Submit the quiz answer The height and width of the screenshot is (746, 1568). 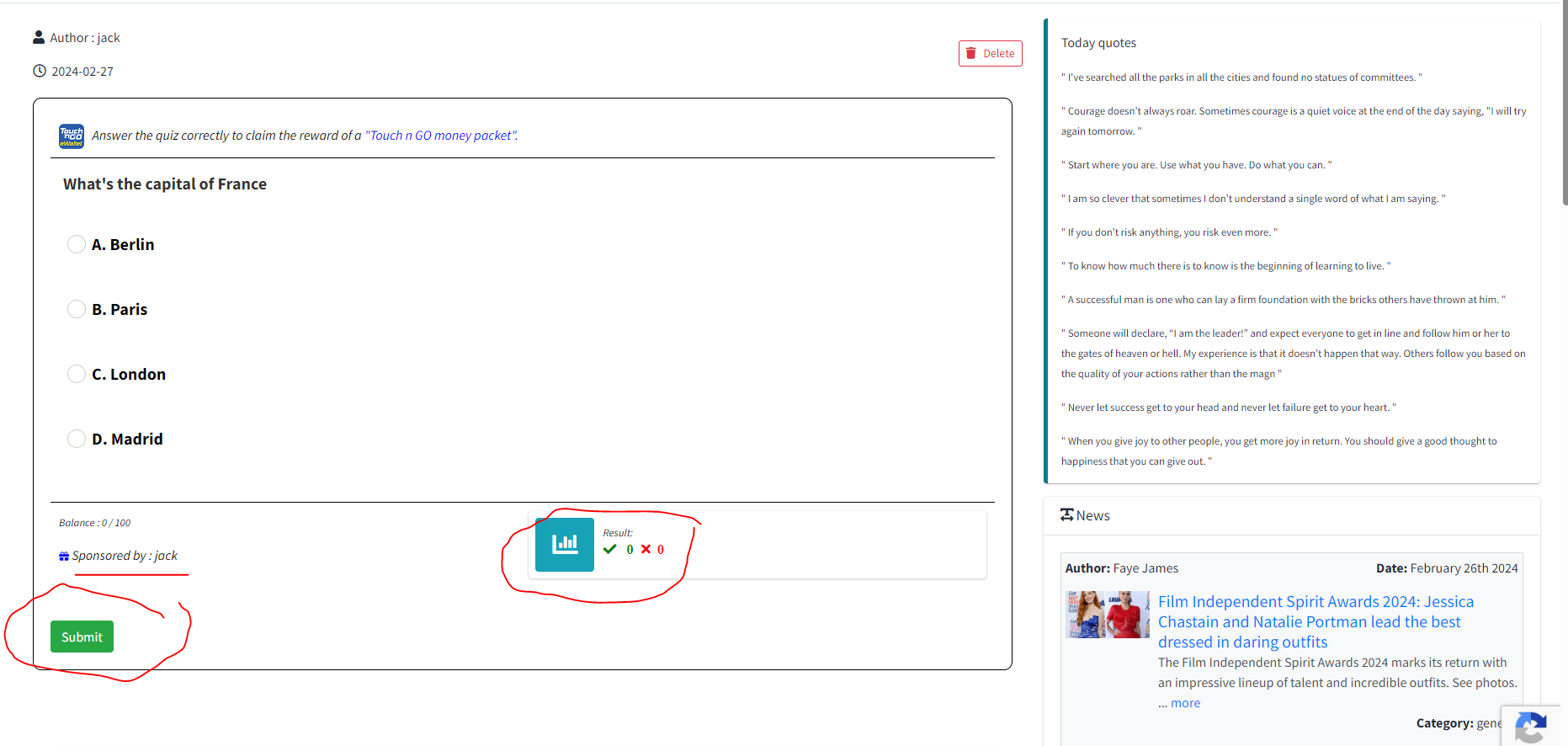(x=82, y=637)
